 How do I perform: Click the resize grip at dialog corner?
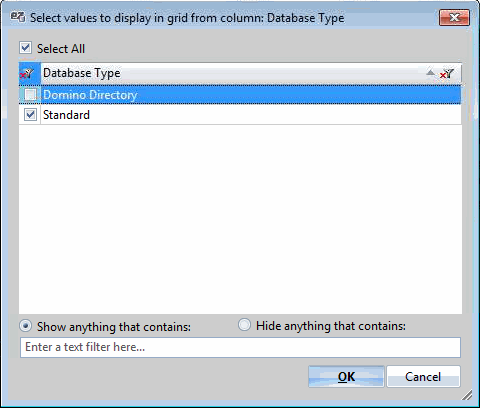(x=467, y=394)
